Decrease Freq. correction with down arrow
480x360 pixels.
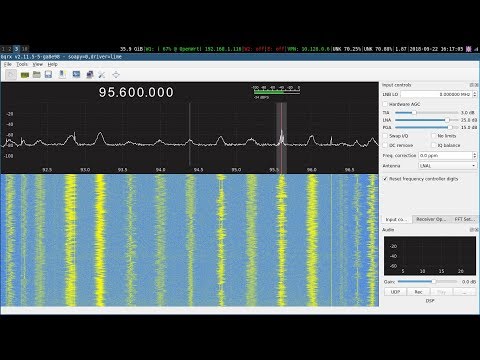(475, 157)
